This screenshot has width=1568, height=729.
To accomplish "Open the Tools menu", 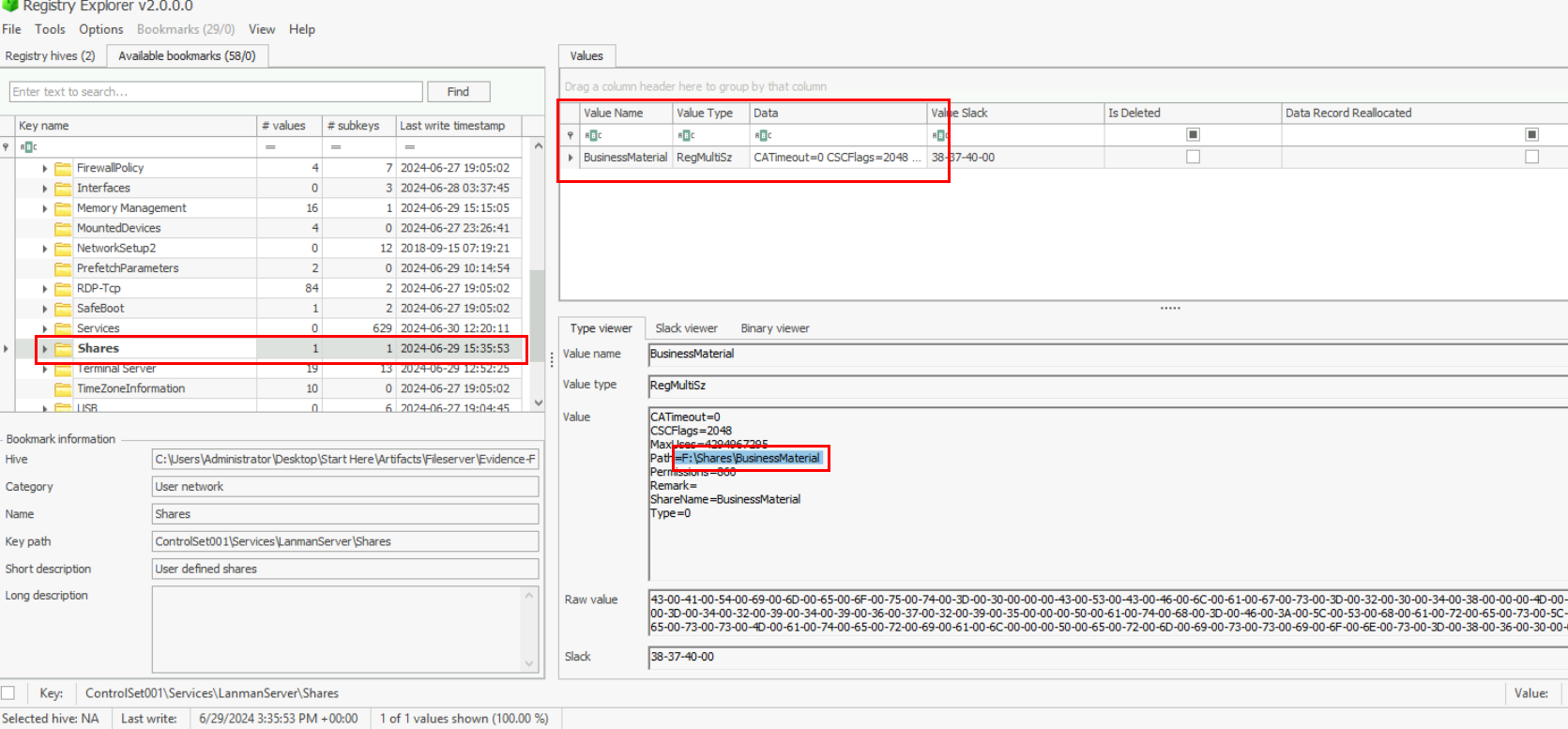I will point(50,29).
